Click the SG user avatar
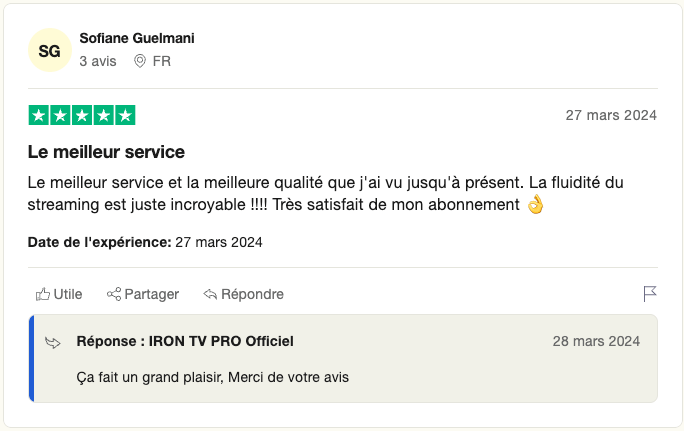 (x=49, y=49)
